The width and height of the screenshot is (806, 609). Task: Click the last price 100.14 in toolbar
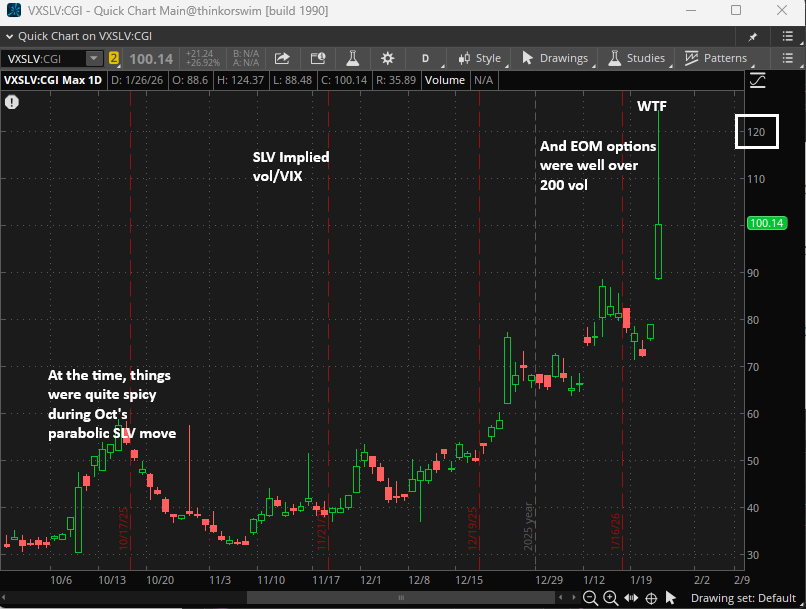point(151,59)
